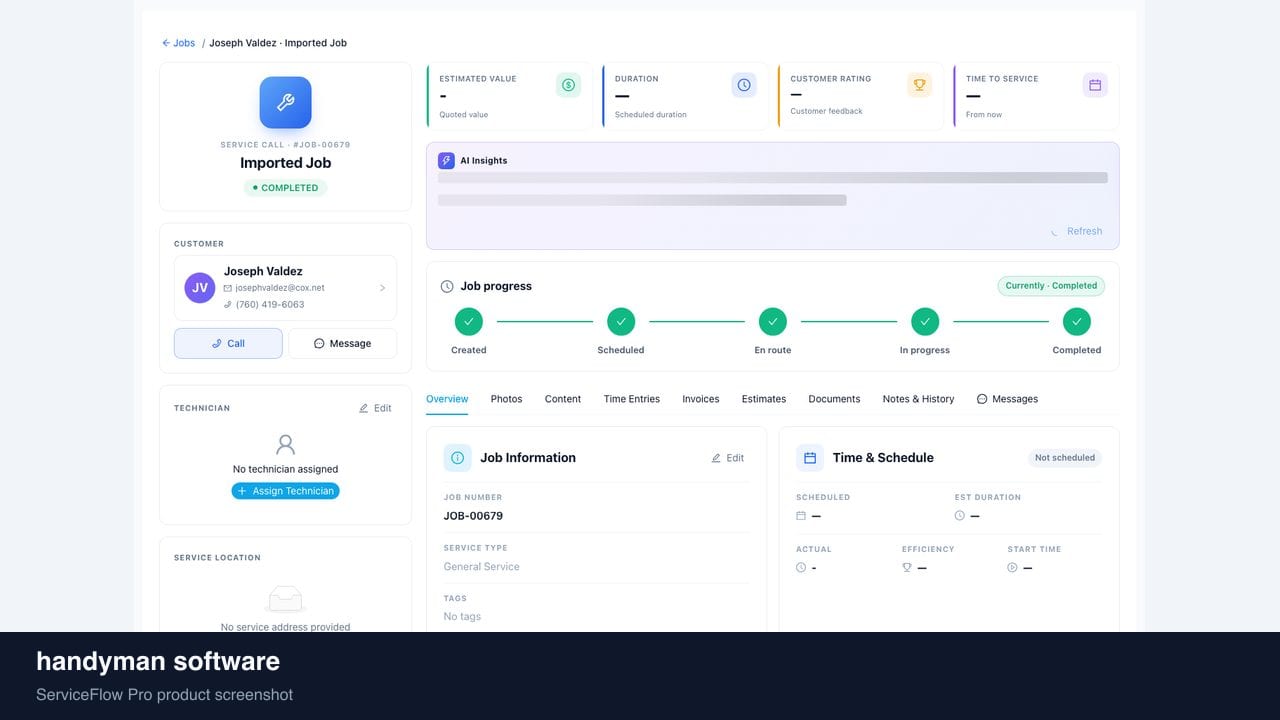The image size is (1280, 720).
Task: Click the josephvaldez@cox.net email
Action: pyautogui.click(x=280, y=288)
